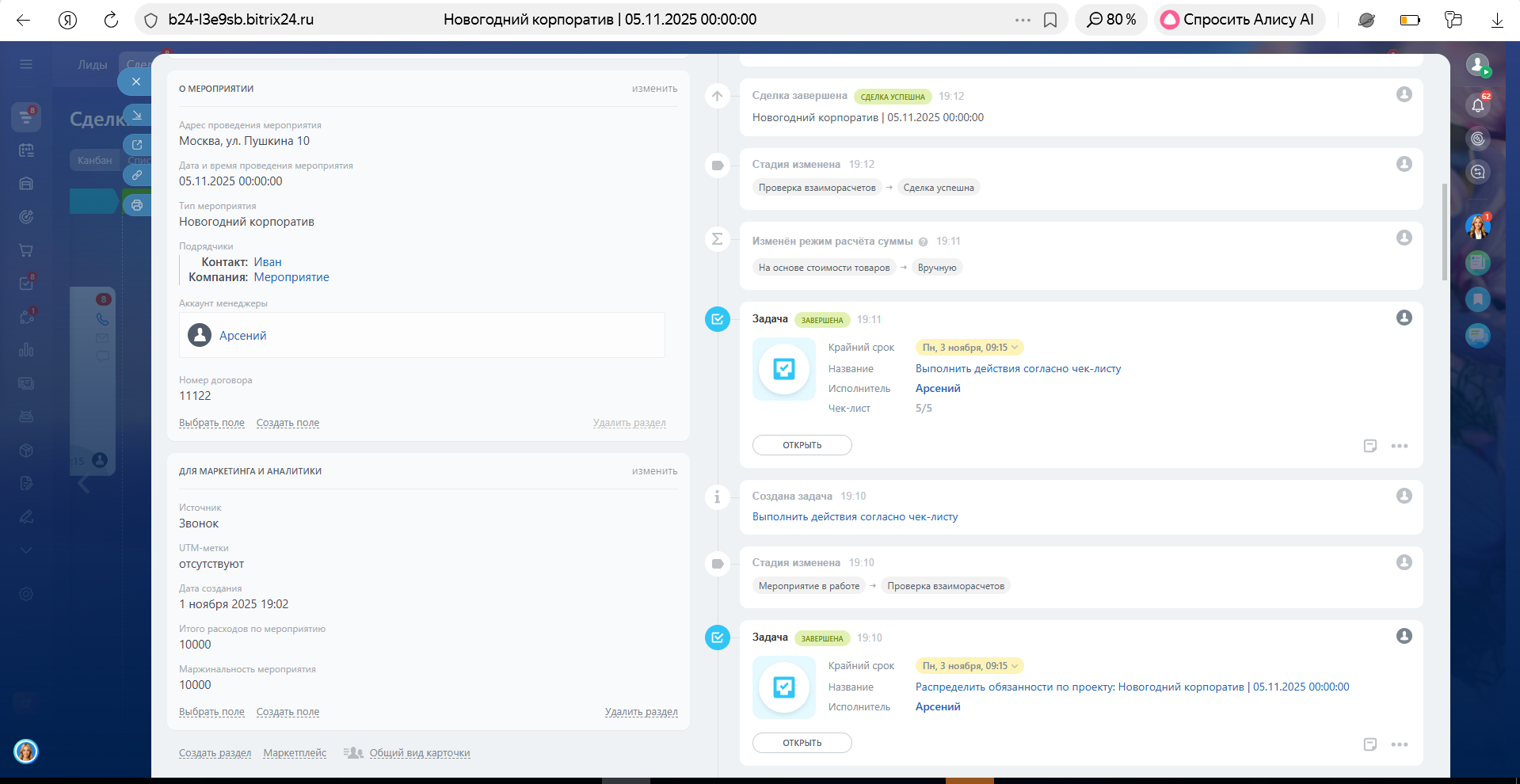The height and width of the screenshot is (784, 1520).
Task: Reload the page with the refresh icon
Action: (111, 20)
